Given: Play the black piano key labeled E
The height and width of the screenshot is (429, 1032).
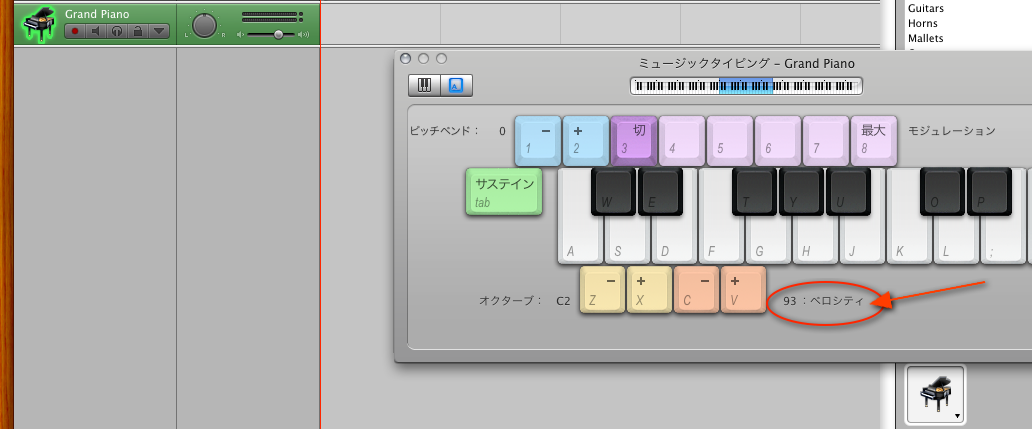Looking at the screenshot, I should [661, 191].
